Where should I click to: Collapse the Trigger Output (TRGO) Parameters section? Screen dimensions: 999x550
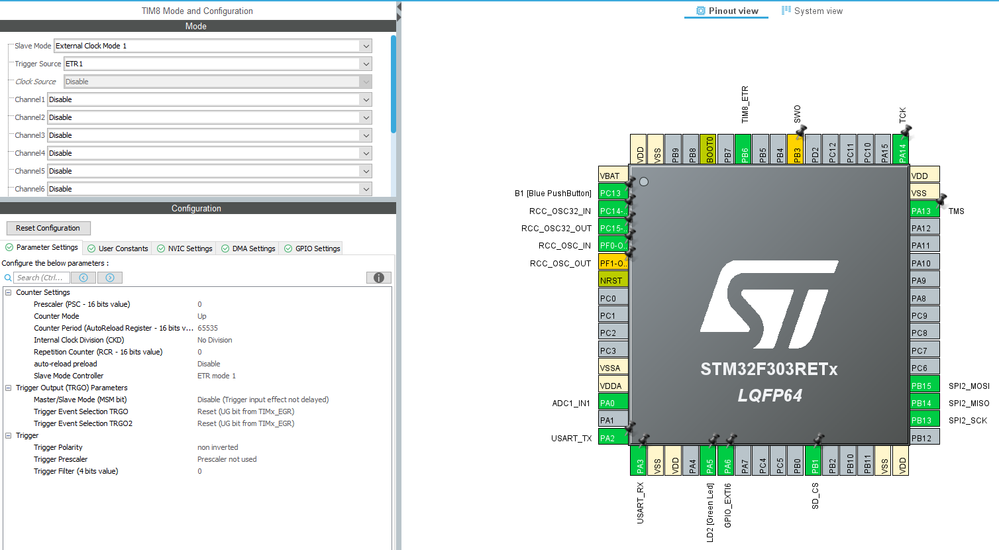pos(8,387)
